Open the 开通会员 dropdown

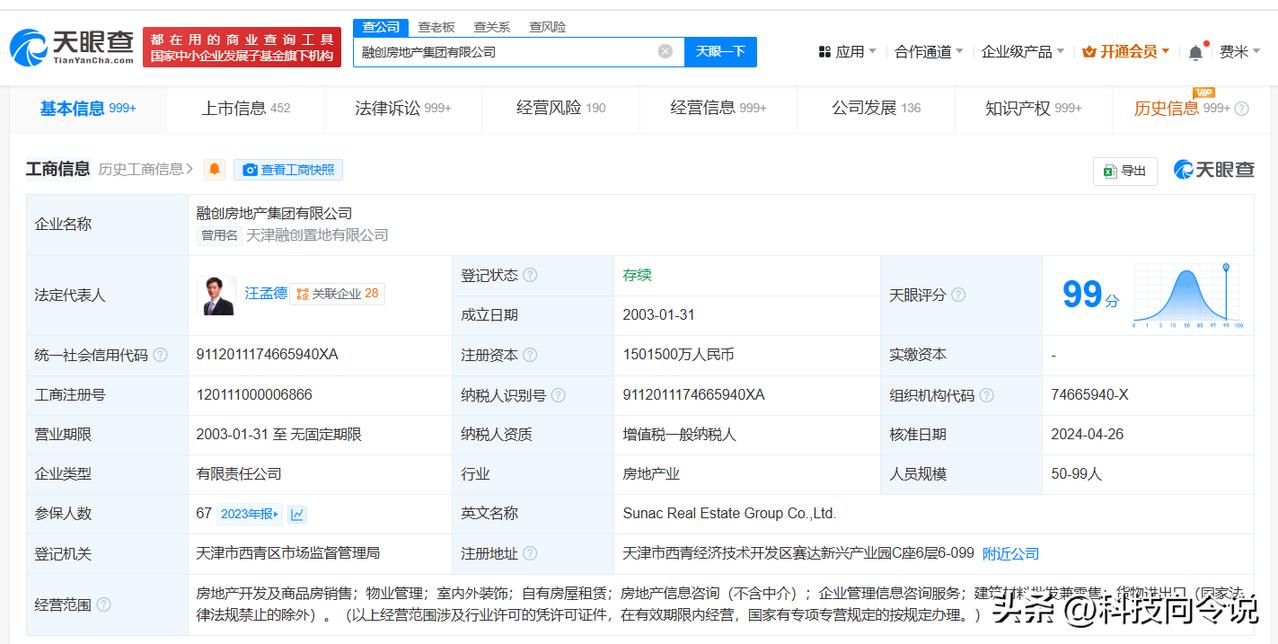pos(1126,52)
